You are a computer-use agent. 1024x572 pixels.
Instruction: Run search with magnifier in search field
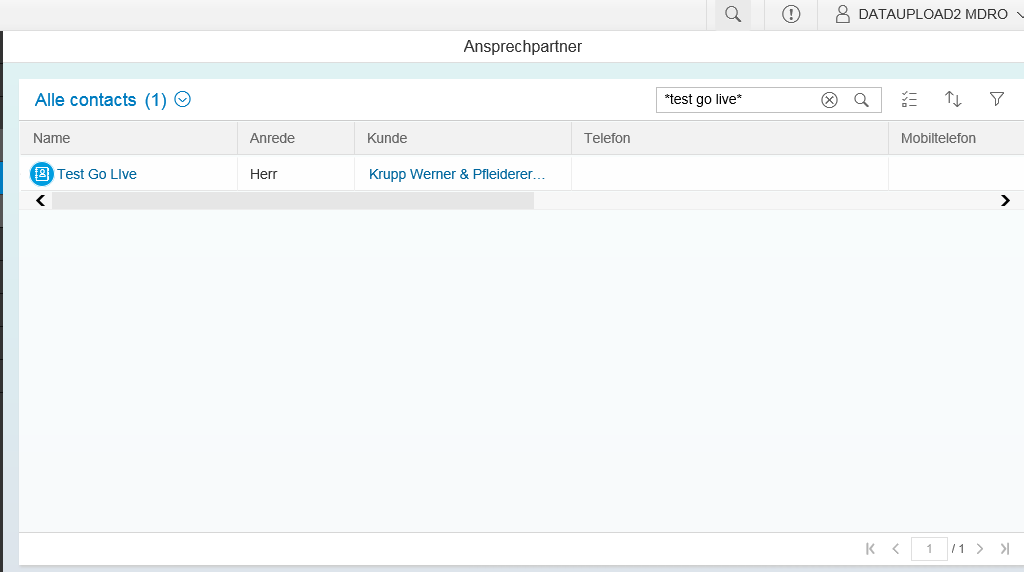pyautogui.click(x=861, y=100)
